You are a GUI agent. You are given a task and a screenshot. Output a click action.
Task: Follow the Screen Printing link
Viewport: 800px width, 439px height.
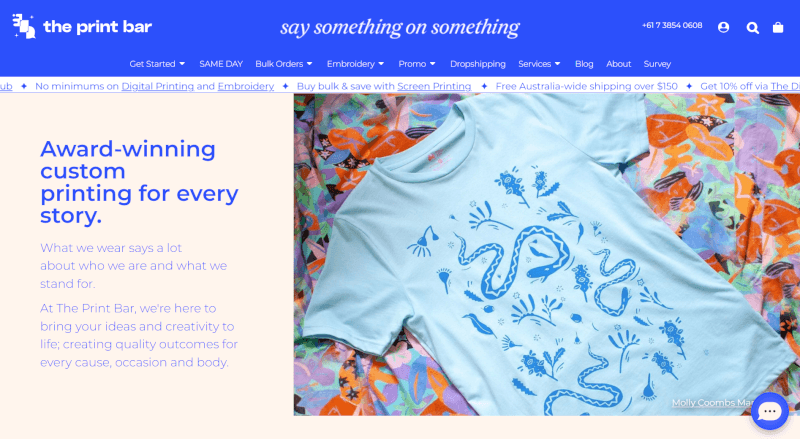(x=434, y=86)
